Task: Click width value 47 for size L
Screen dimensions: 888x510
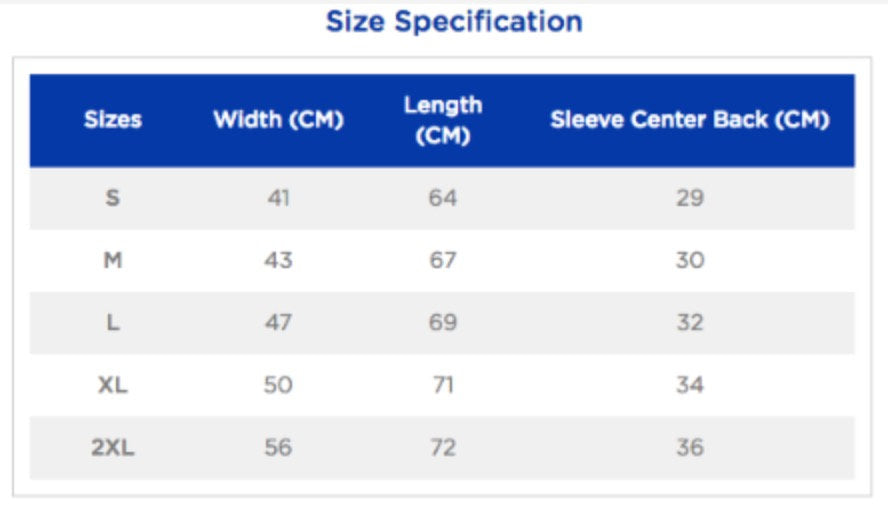Action: pos(278,323)
